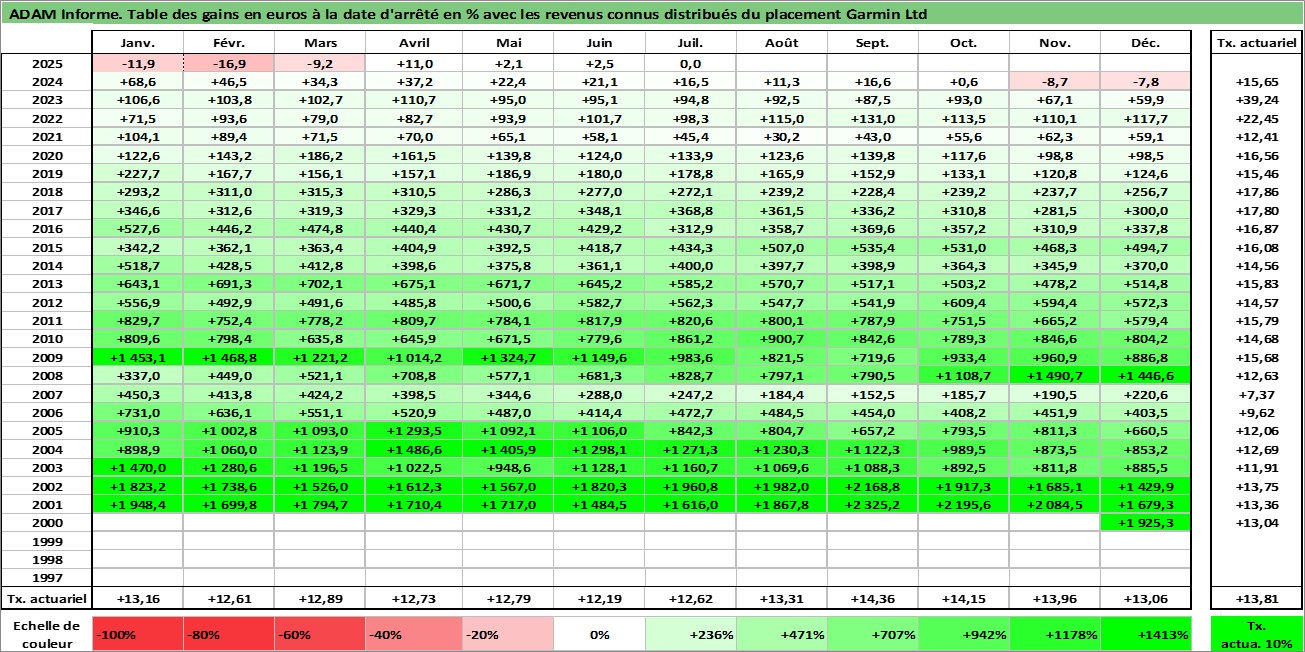Click the +1 490,7 cell in row 2008

(1055, 375)
